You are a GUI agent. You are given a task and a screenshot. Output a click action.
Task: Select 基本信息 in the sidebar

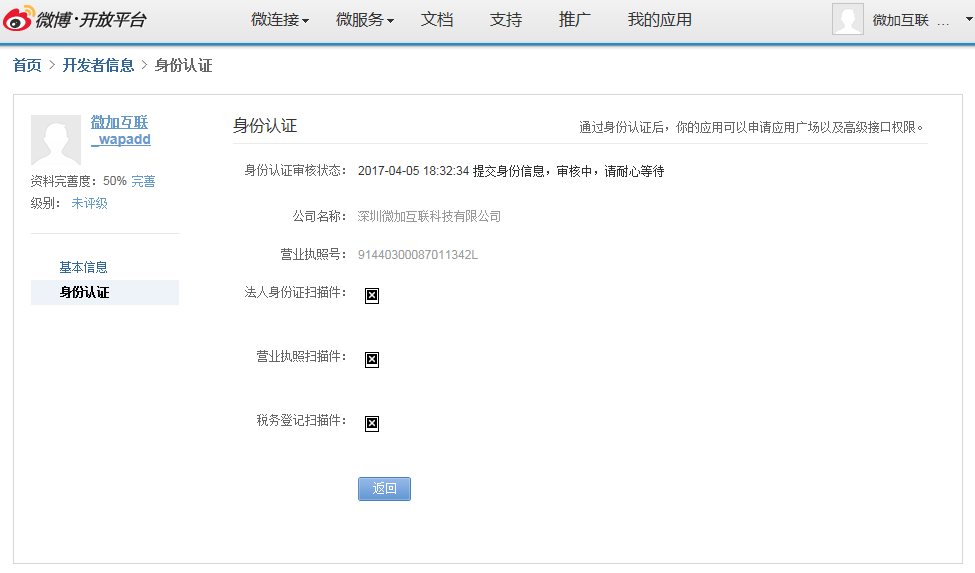point(83,267)
